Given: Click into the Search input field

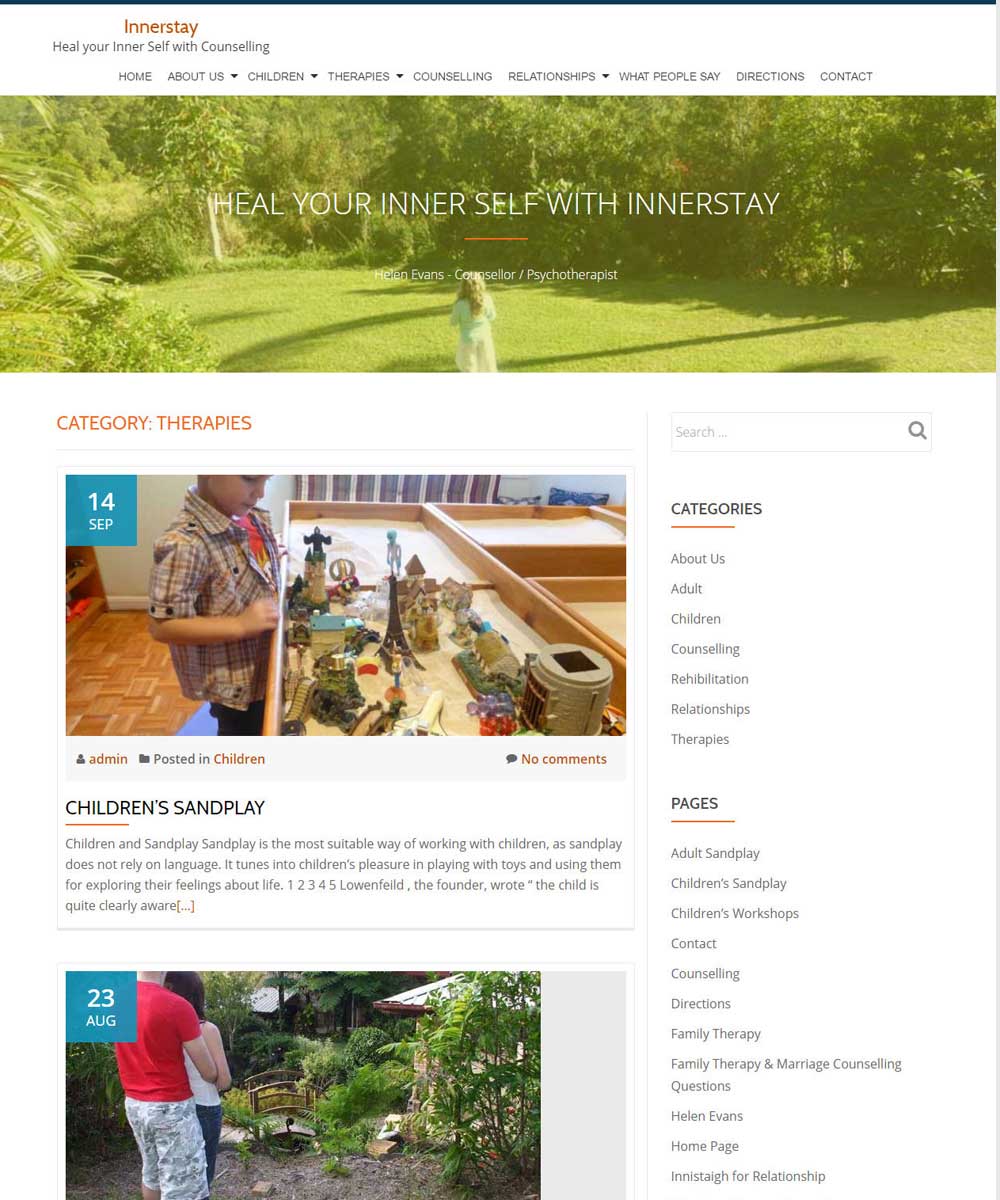Looking at the screenshot, I should pos(787,432).
